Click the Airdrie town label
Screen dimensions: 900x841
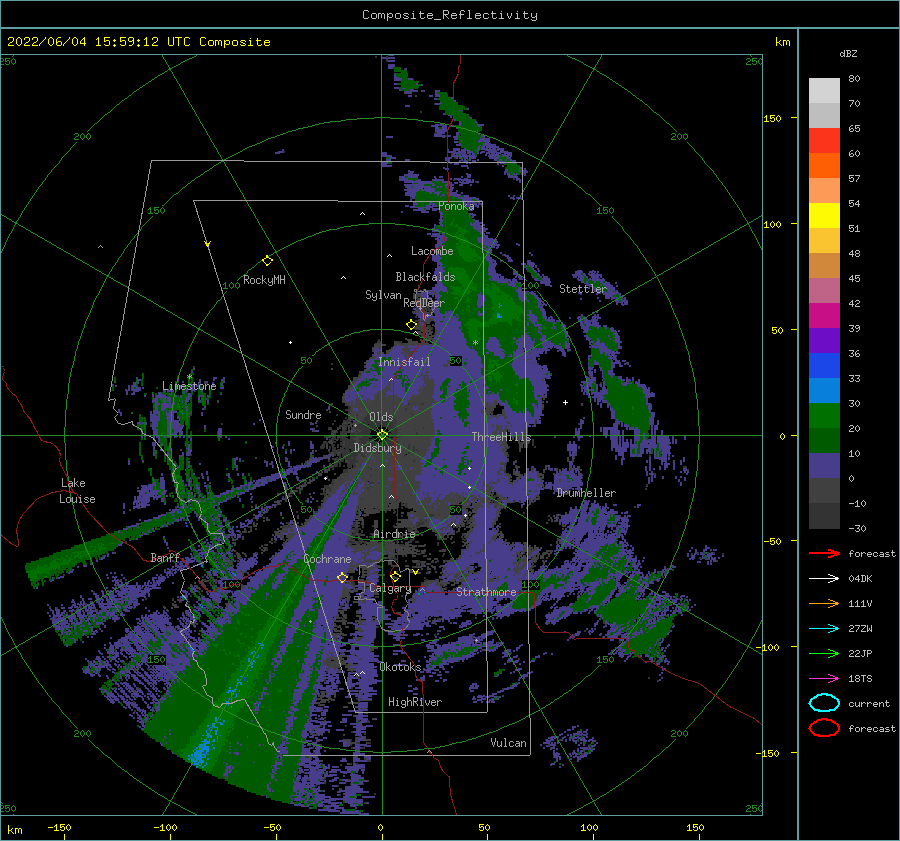[394, 534]
